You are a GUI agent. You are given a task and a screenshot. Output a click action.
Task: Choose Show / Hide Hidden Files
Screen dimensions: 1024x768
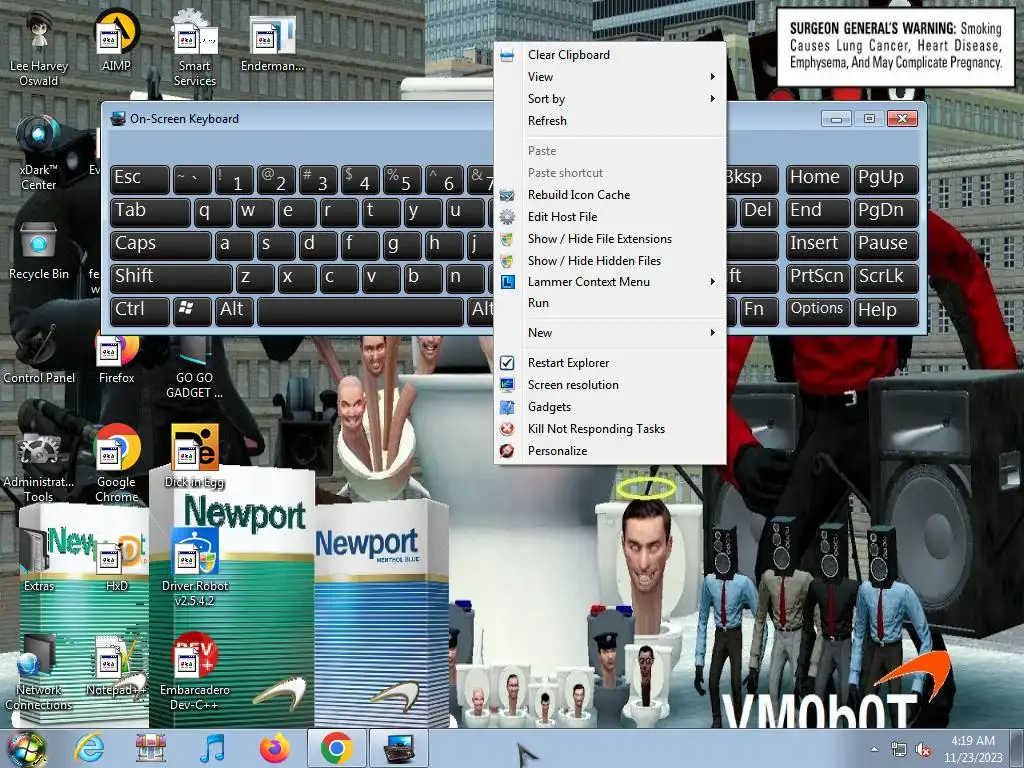click(x=611, y=261)
